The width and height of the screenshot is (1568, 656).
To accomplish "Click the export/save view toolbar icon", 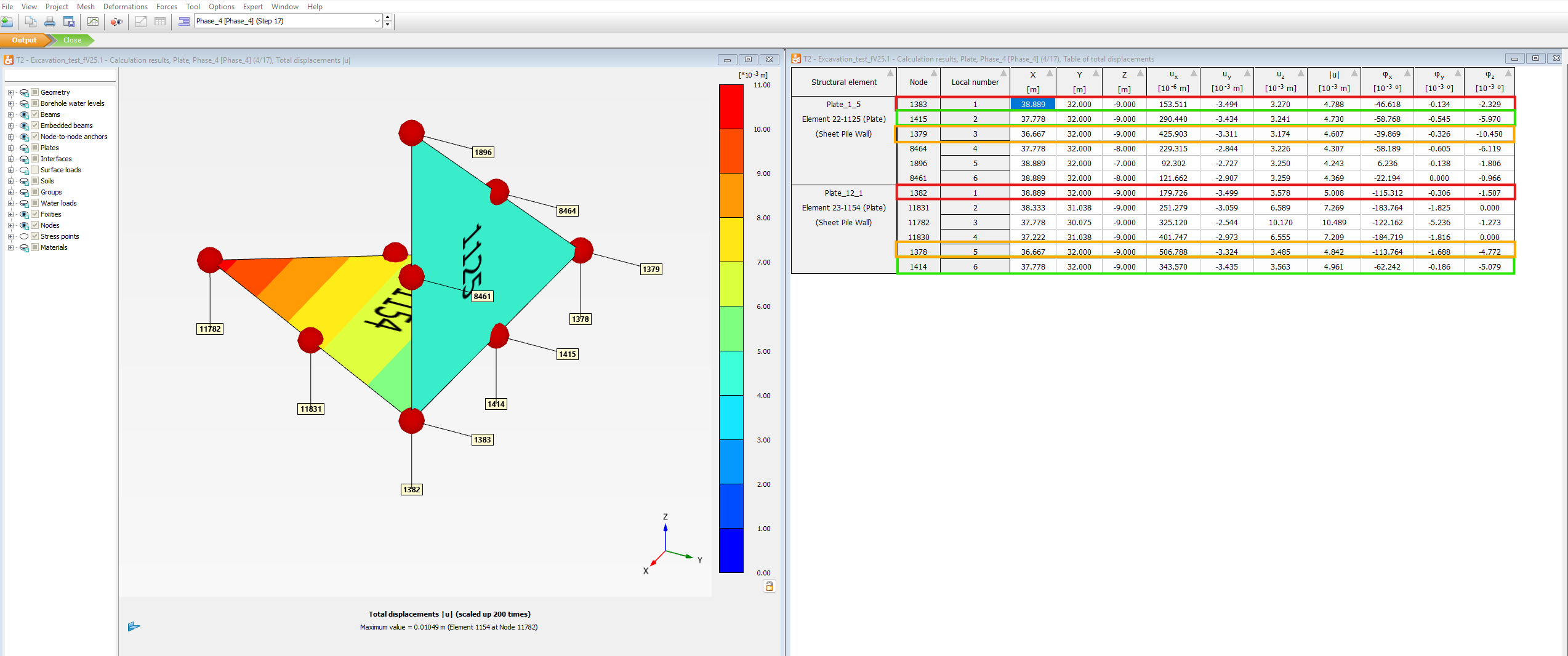I will point(69,22).
